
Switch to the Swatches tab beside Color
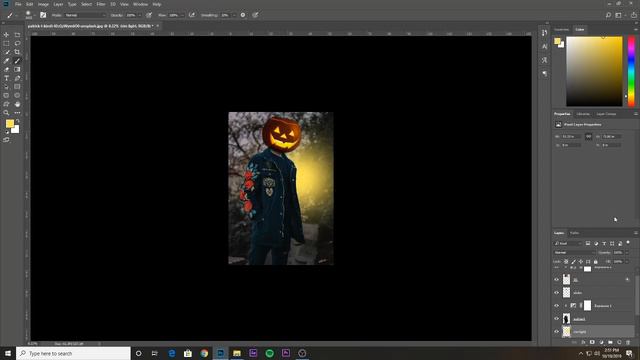coord(562,29)
